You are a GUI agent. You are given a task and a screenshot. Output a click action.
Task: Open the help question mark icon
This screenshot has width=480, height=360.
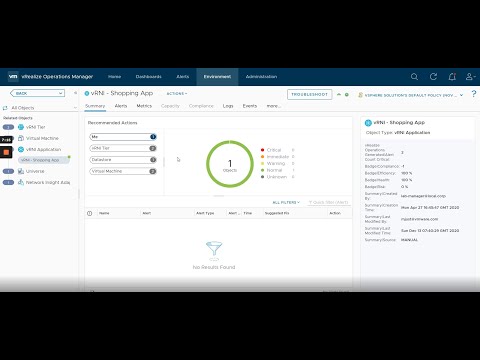[x=474, y=94]
